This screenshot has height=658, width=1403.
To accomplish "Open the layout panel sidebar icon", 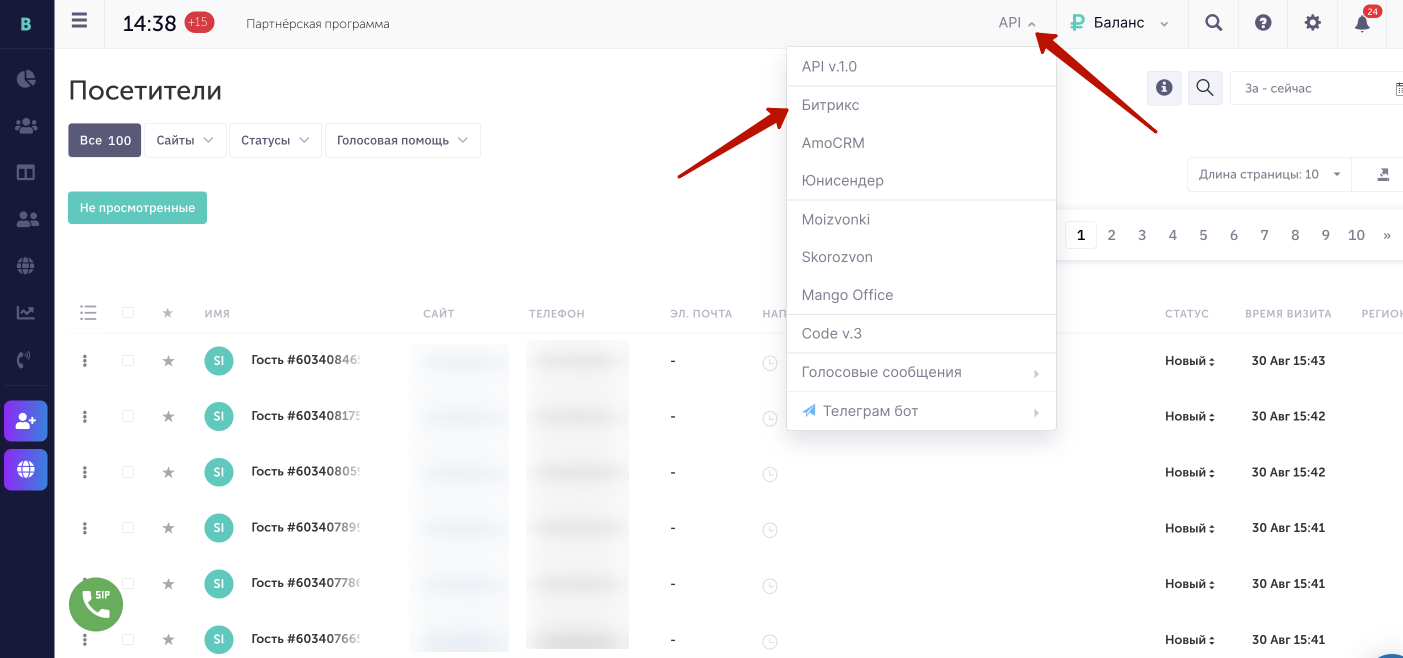I will (26, 172).
